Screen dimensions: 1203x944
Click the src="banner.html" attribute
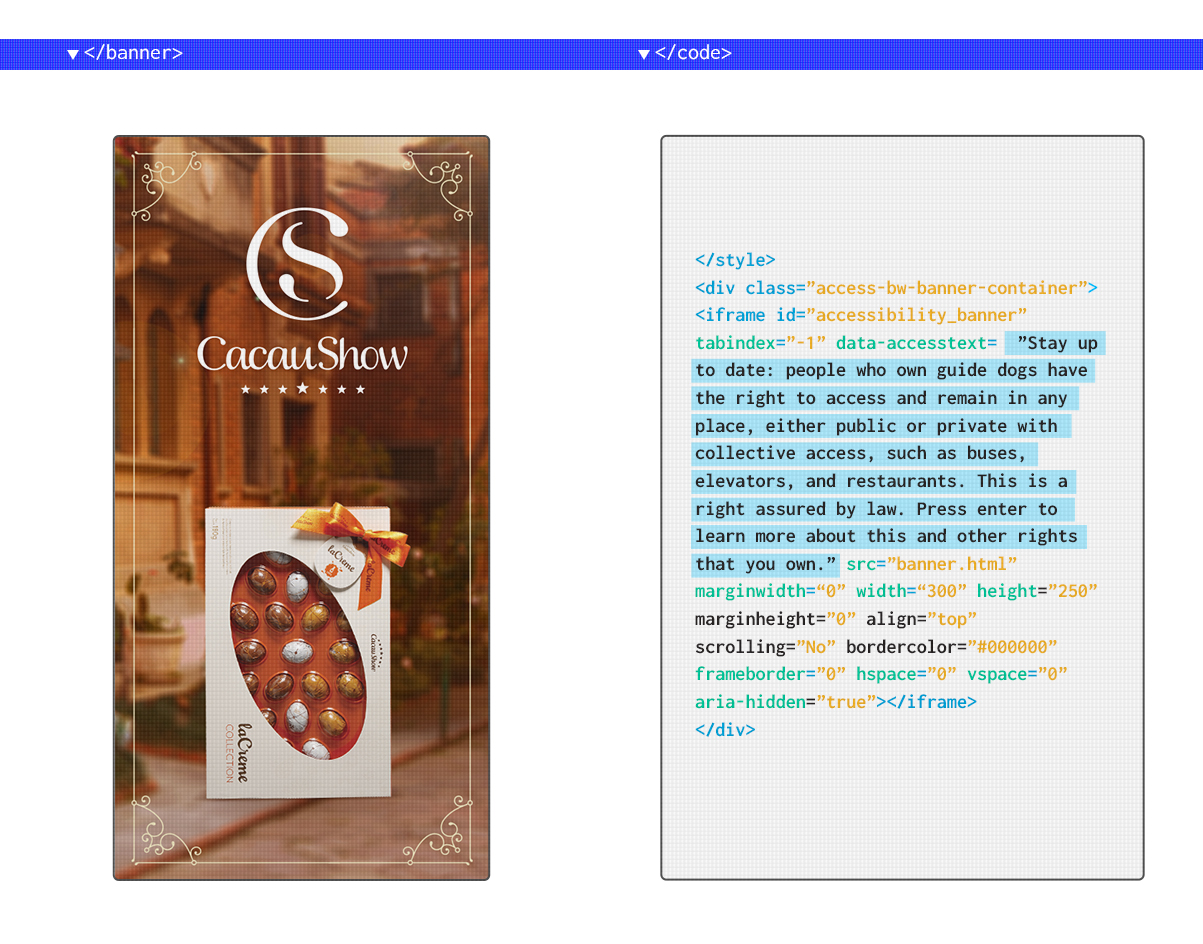point(931,564)
